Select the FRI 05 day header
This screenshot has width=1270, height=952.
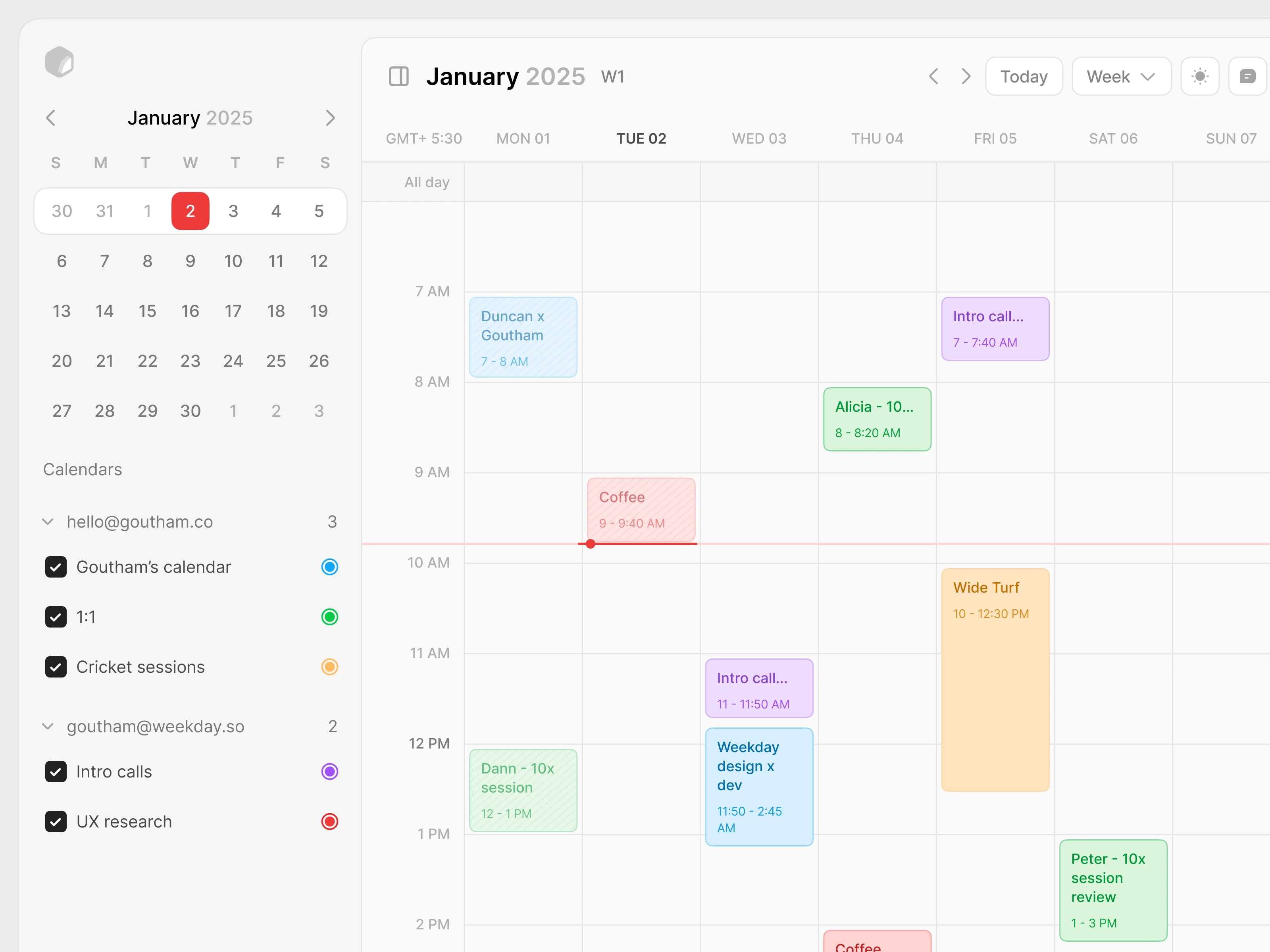[x=995, y=138]
